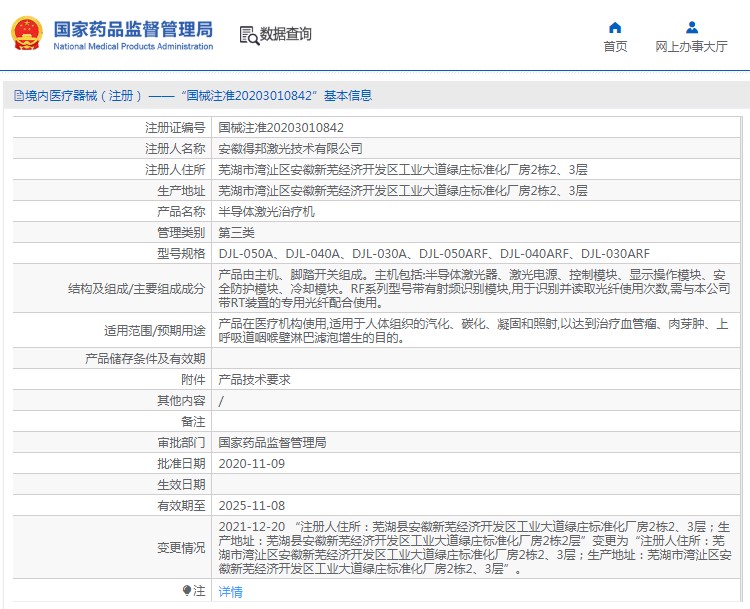
Task: Click the 有效期至 row label
Action: pyautogui.click(x=181, y=506)
